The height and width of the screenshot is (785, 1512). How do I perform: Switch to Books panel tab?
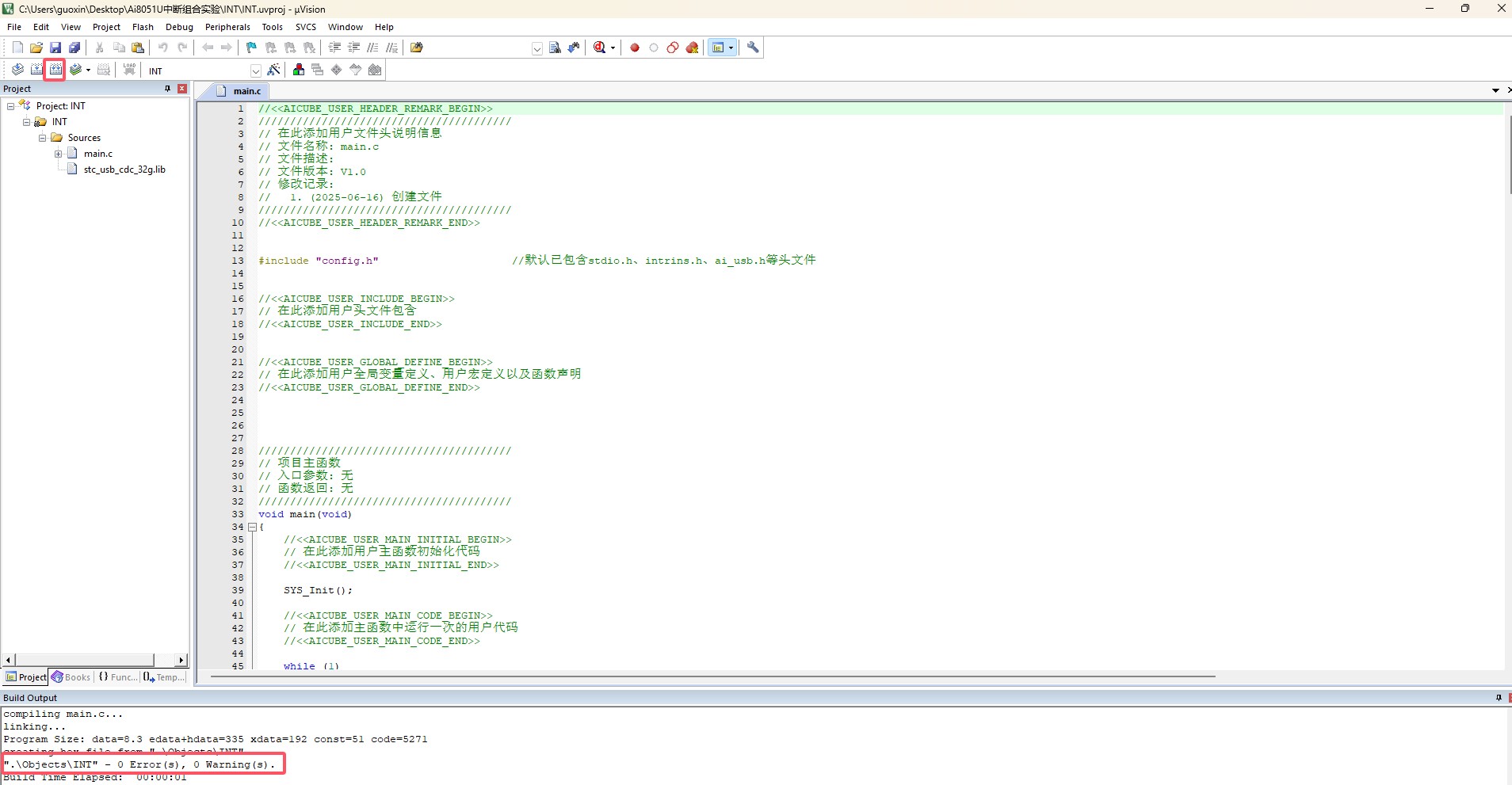[71, 677]
